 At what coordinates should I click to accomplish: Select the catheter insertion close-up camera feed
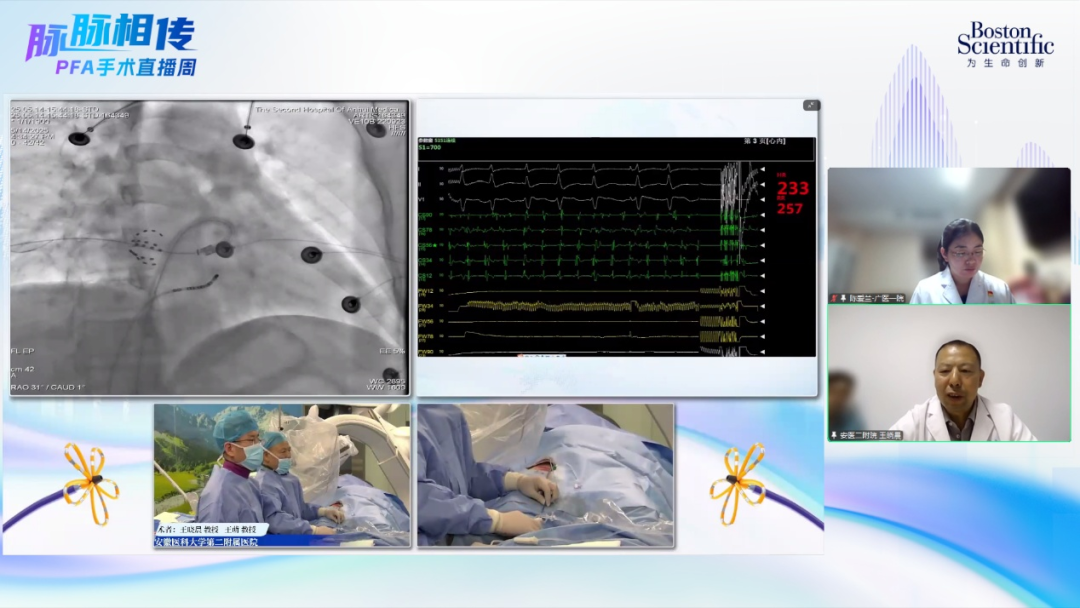[545, 475]
